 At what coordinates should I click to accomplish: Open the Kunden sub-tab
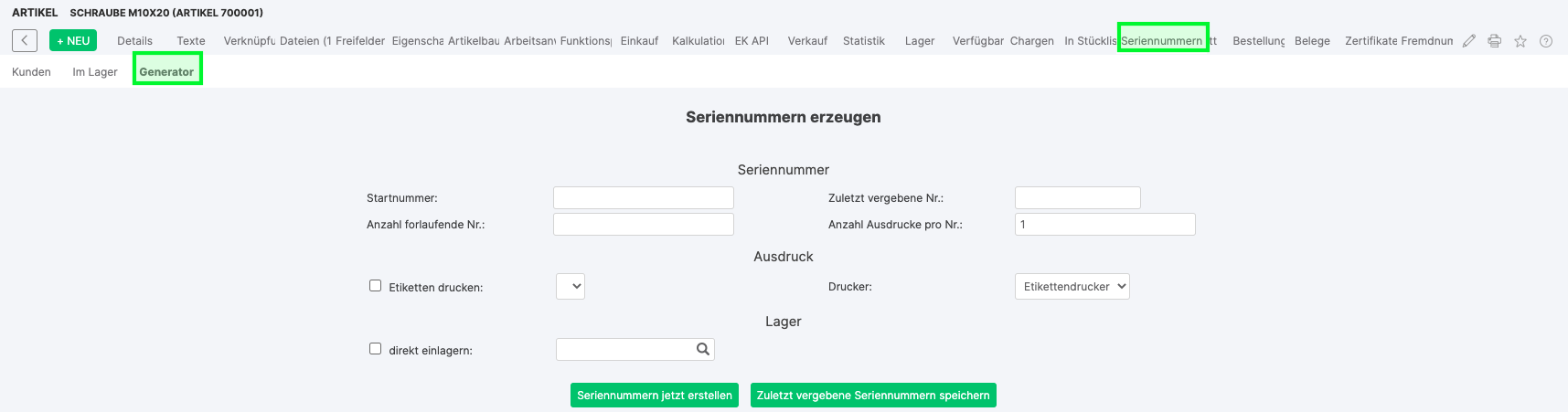coord(31,71)
